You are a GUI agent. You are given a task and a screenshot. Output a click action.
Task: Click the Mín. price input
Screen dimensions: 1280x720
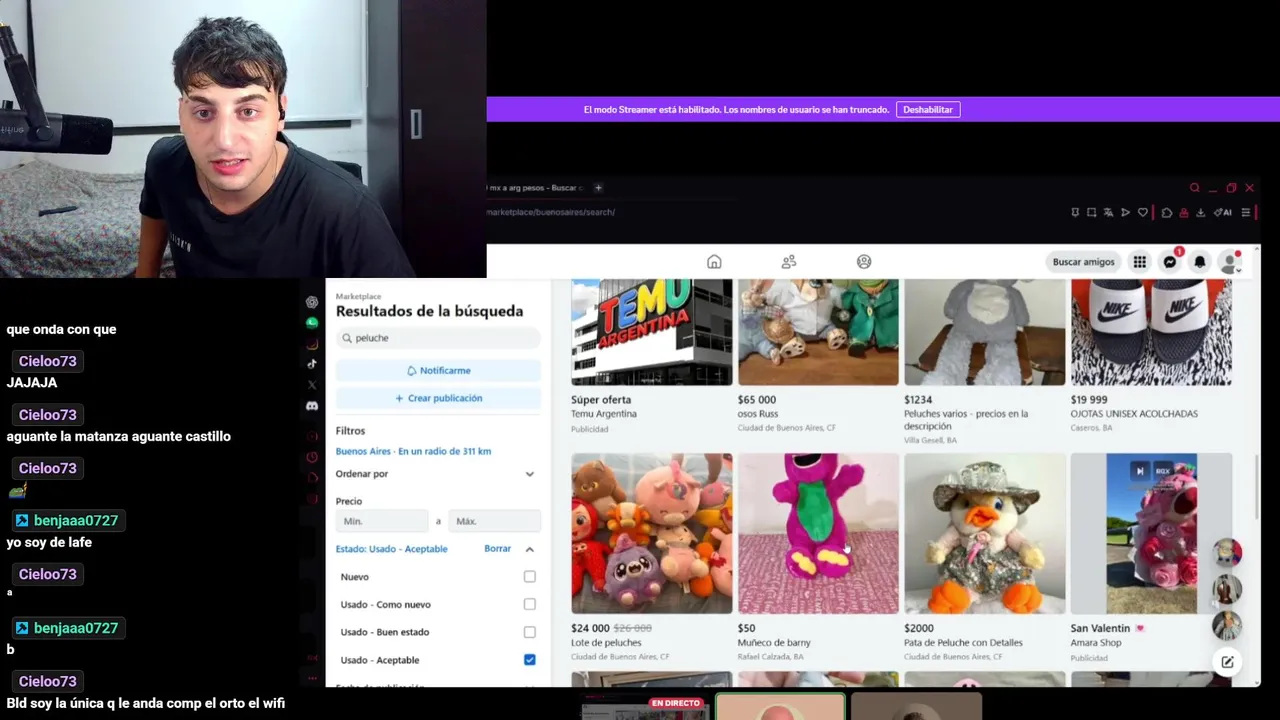coord(382,521)
